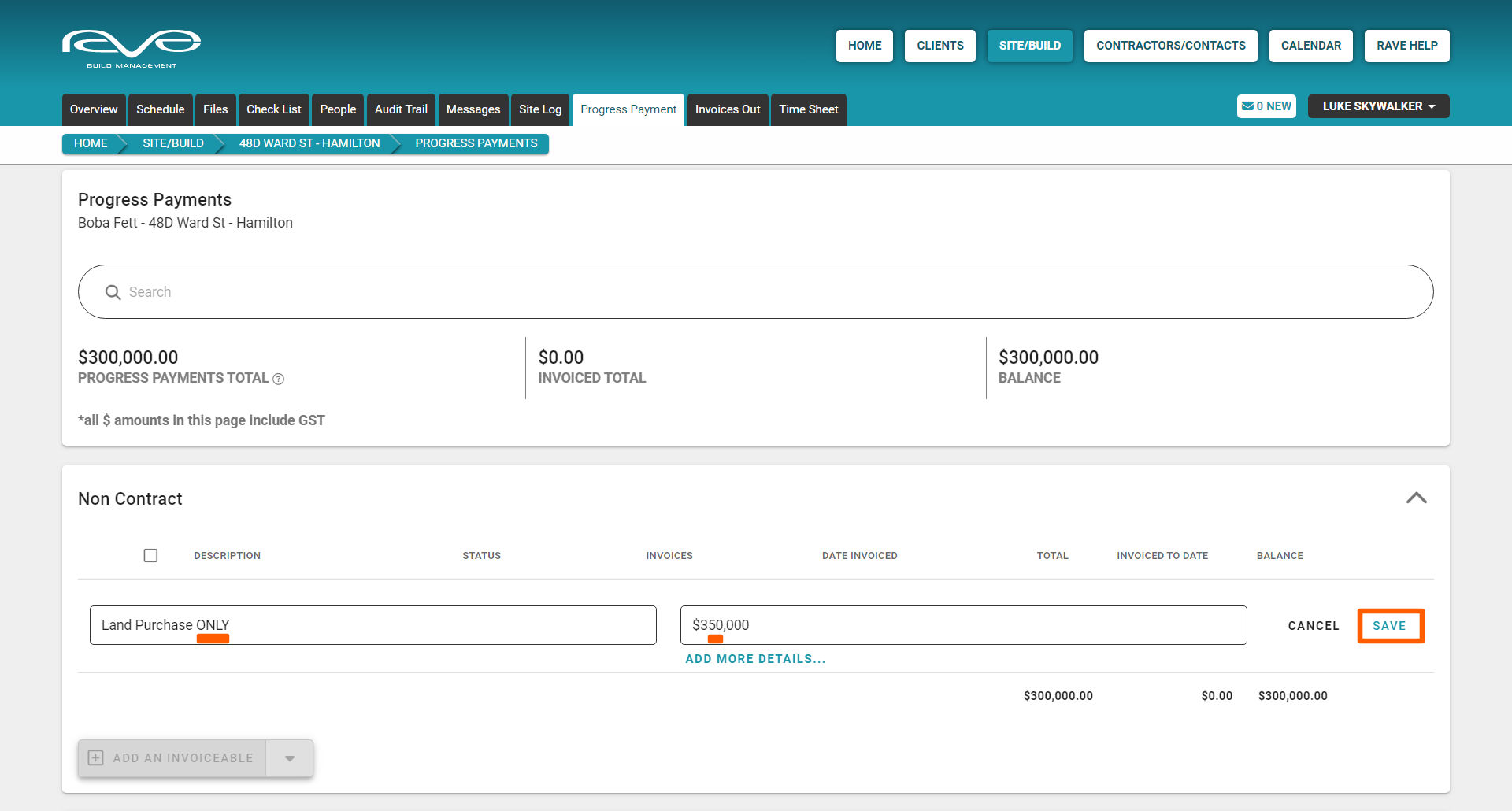Click the search magnifier icon
1512x811 pixels.
(x=113, y=292)
